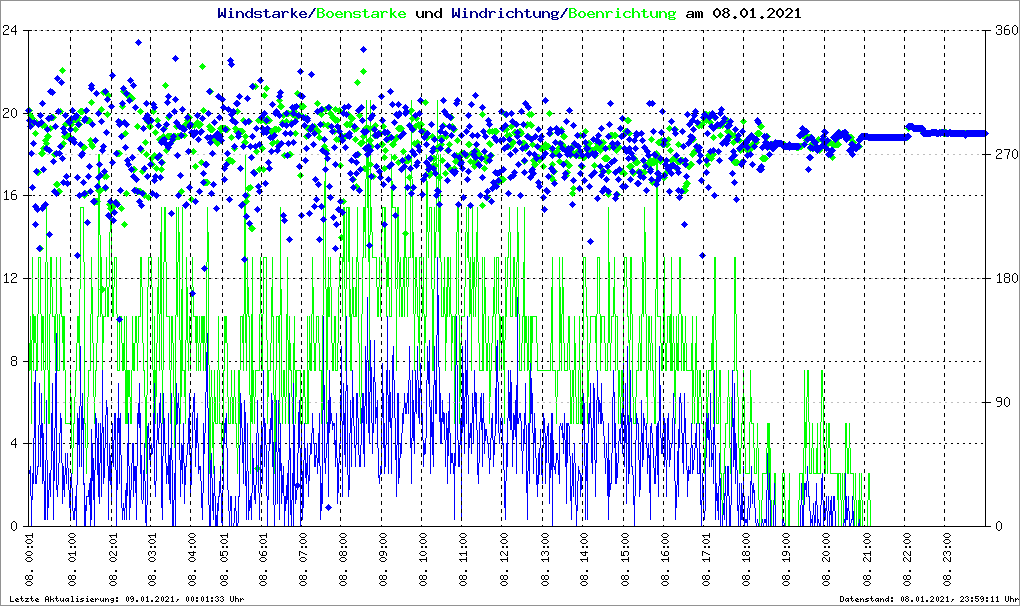Screen dimensions: 1020x606
Task: Click the date '08.01.2021' in the title
Action: (756, 14)
